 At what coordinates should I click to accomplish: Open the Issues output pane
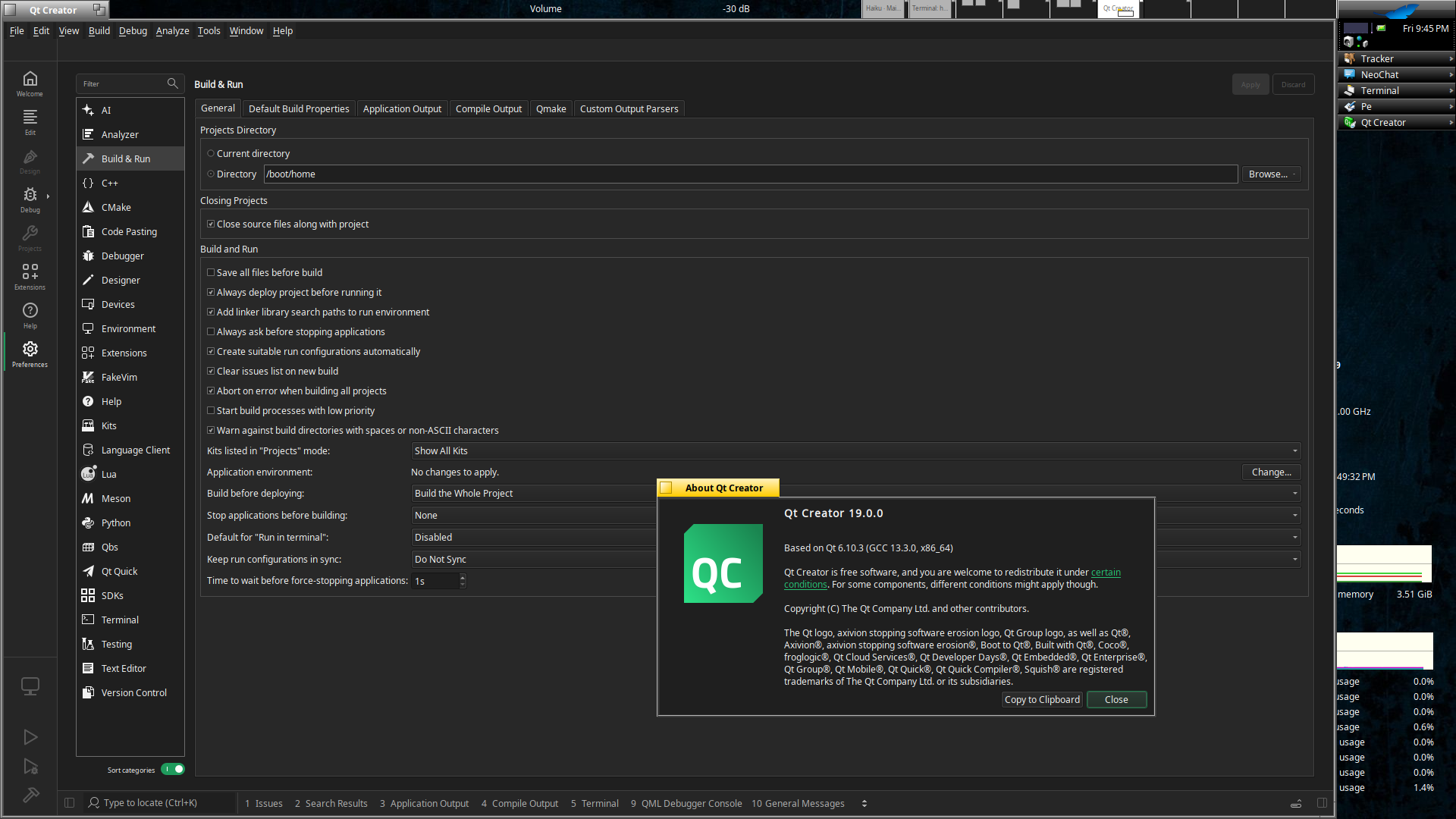[264, 803]
